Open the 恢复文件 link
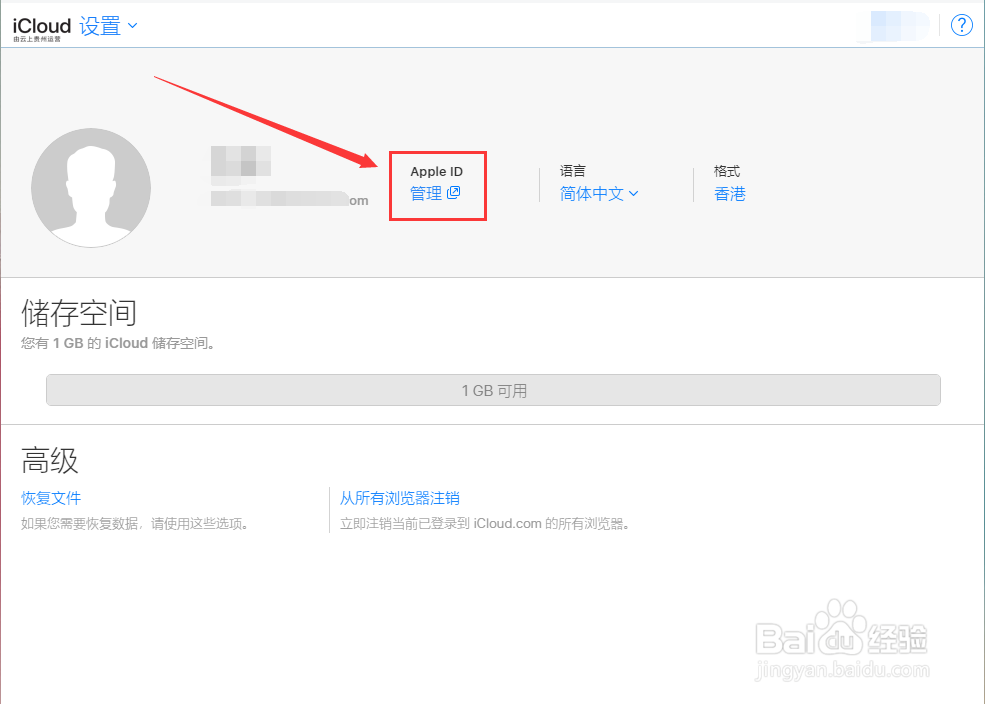Image resolution: width=985 pixels, height=704 pixels. tap(51, 498)
